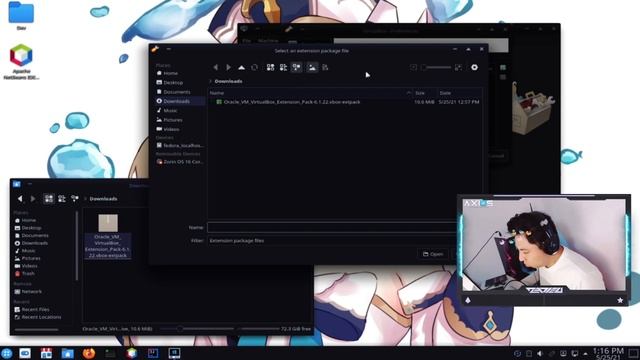
Task: Open the application launcher in taskbar
Action: click(x=7, y=353)
